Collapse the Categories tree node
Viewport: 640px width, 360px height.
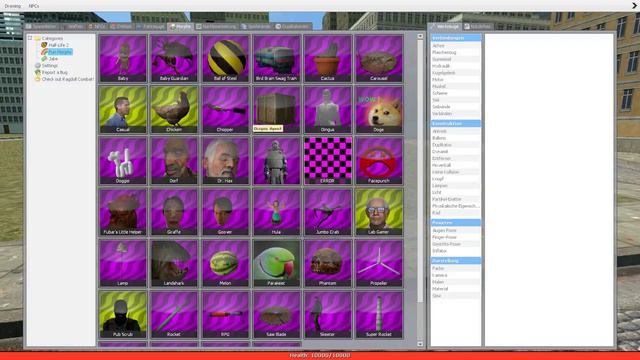30,38
